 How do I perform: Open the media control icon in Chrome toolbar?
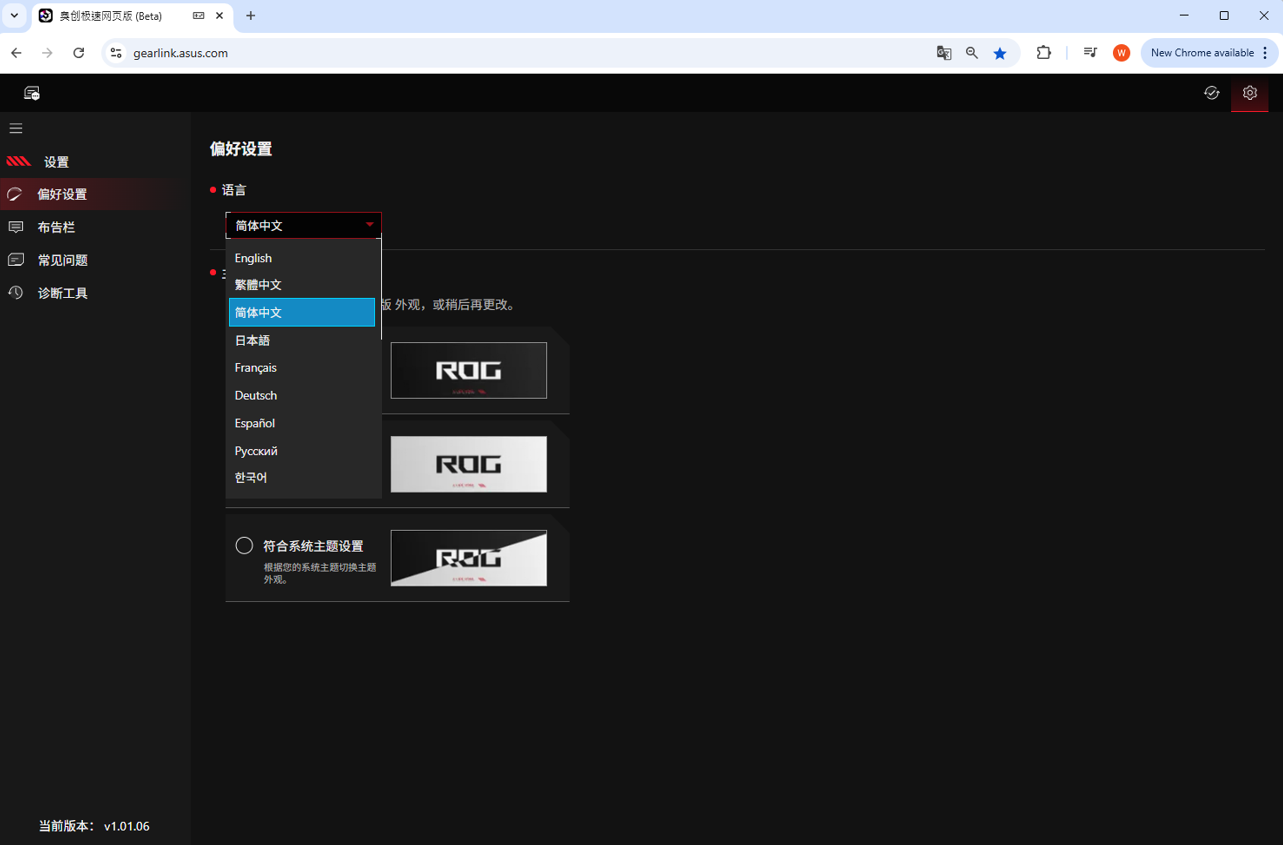point(1090,53)
